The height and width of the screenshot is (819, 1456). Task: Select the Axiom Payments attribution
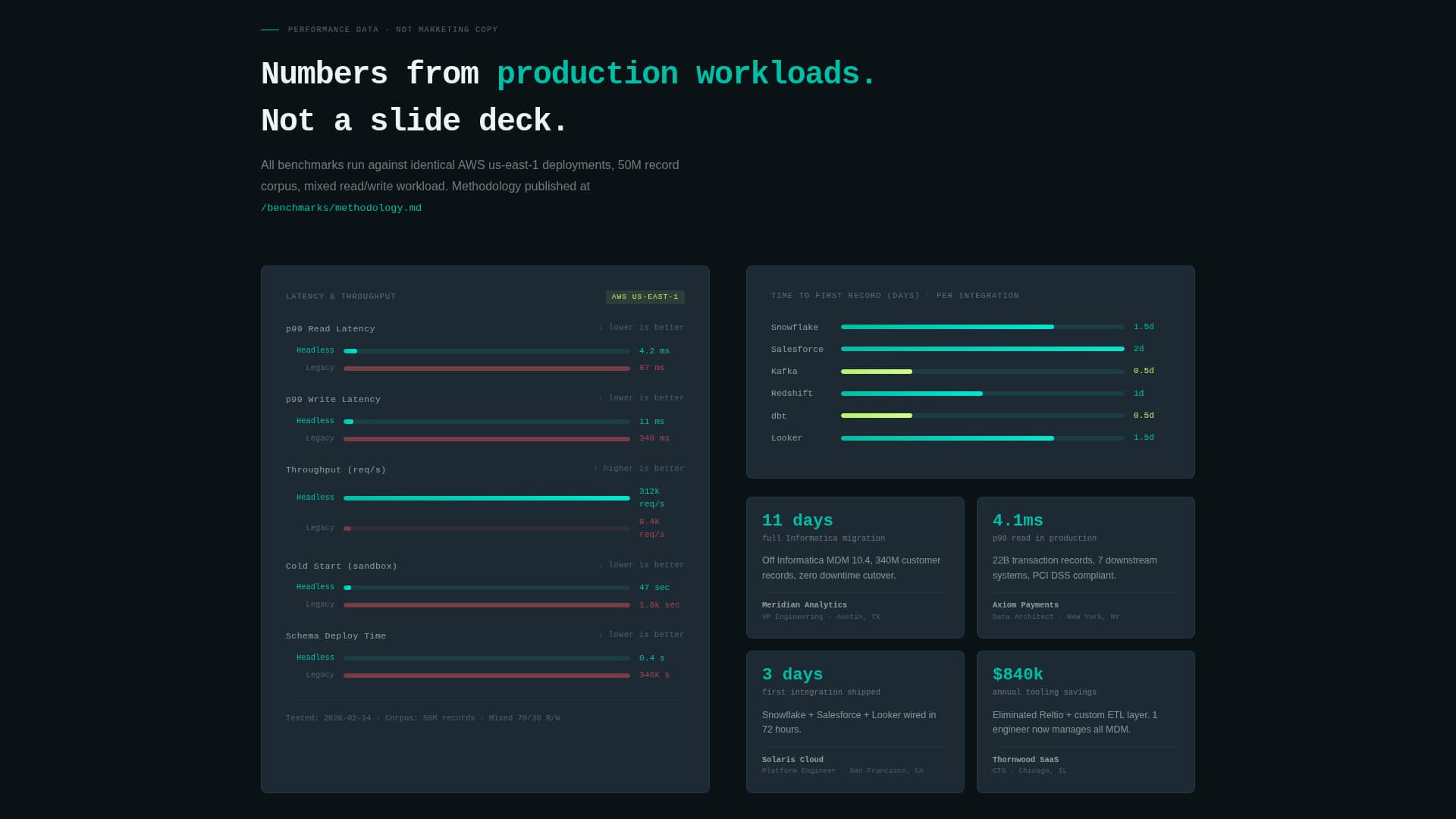point(1025,604)
